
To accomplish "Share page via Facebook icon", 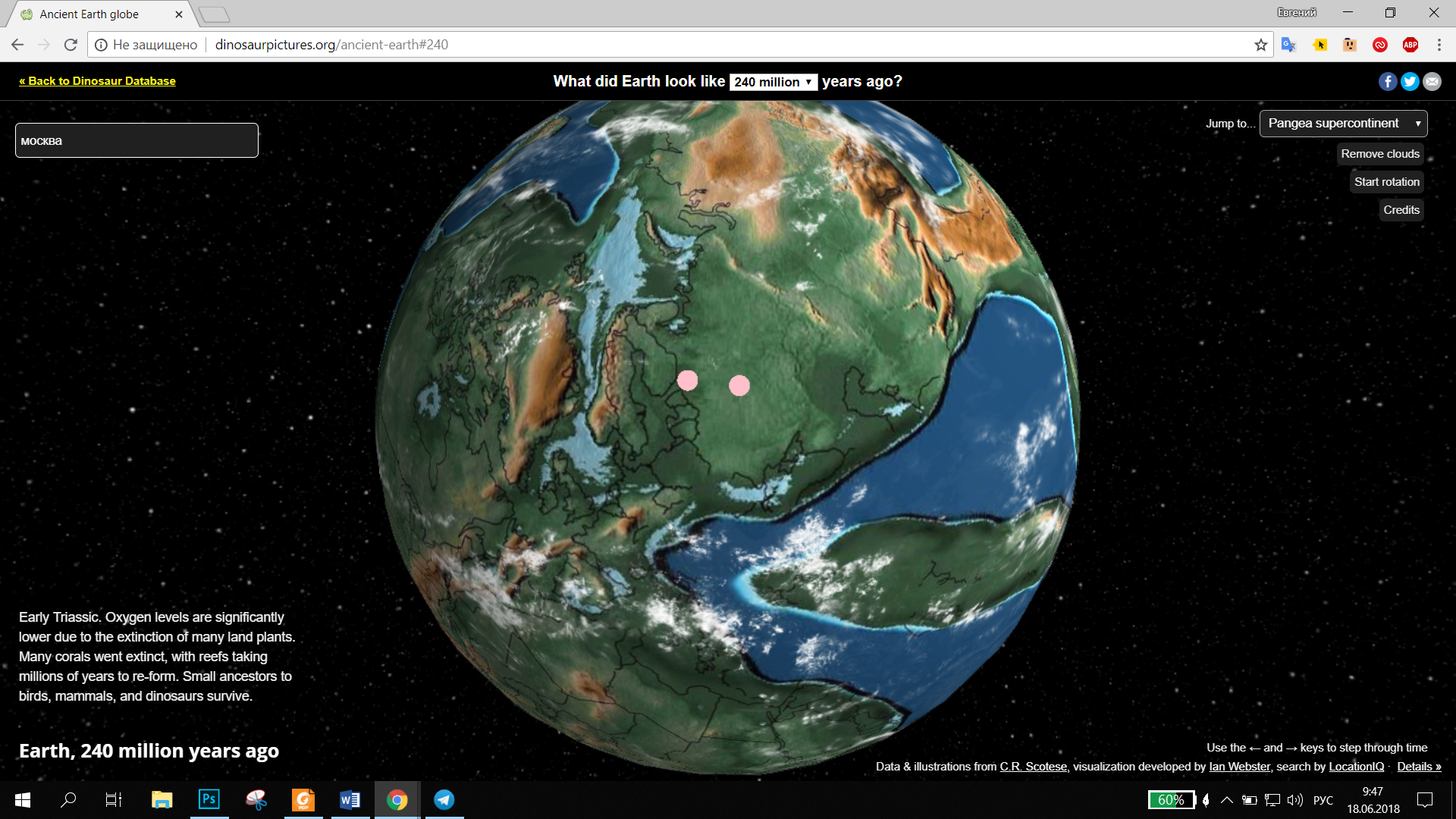I will tap(1387, 82).
